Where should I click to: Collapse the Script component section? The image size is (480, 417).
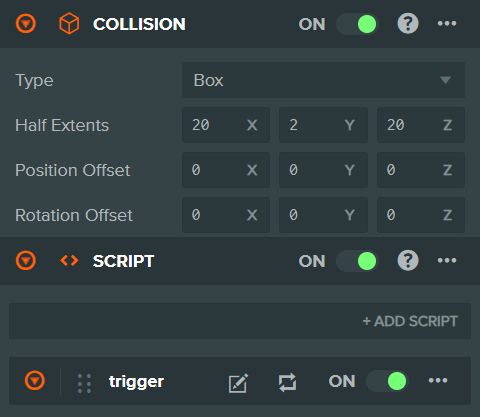(x=26, y=260)
